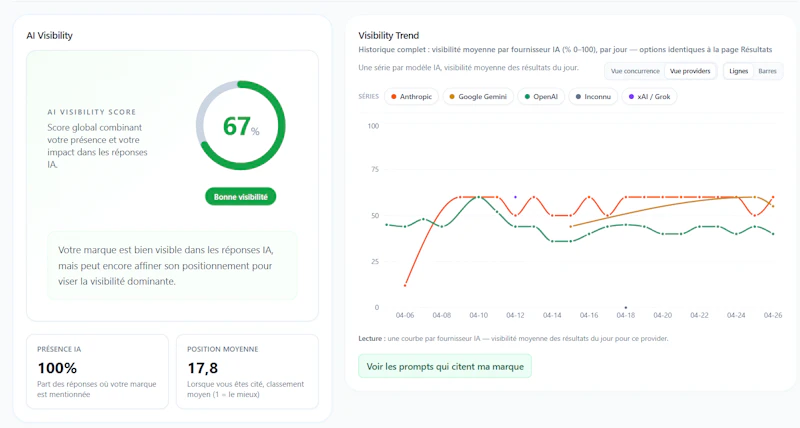
Task: Click the SÉRIES label
Action: click(368, 96)
